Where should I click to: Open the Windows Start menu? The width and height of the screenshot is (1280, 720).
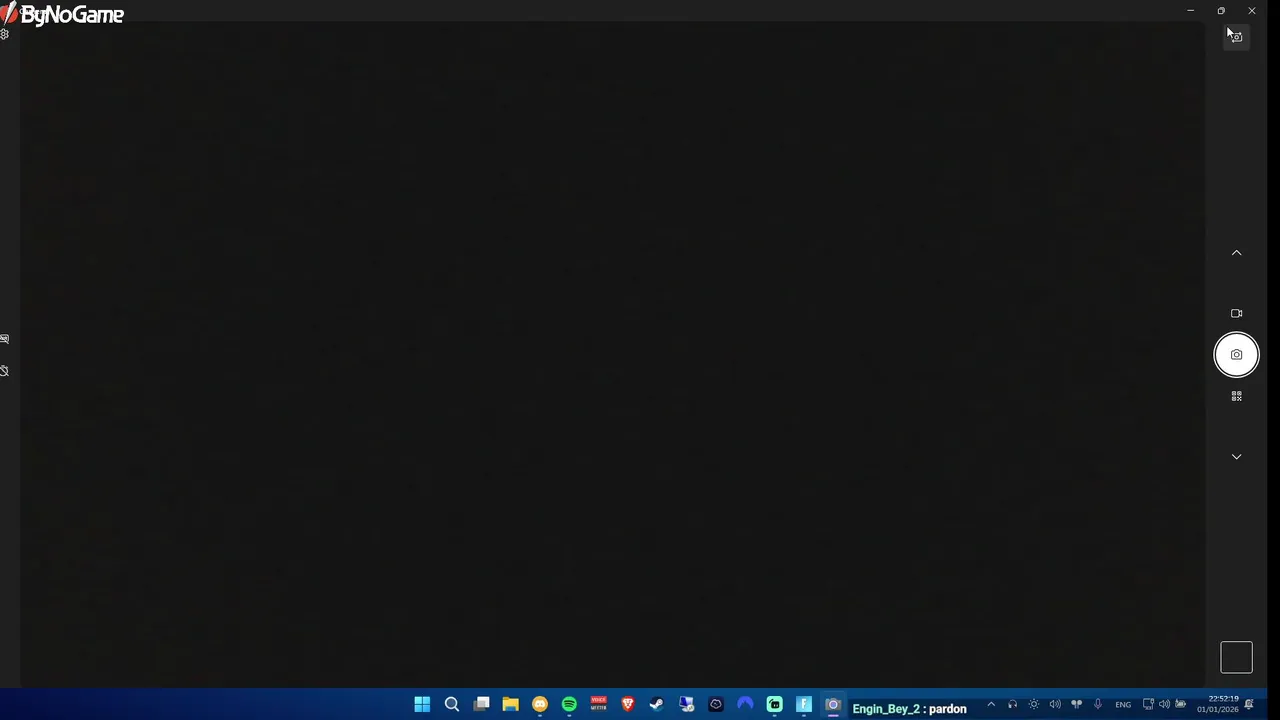[x=422, y=705]
